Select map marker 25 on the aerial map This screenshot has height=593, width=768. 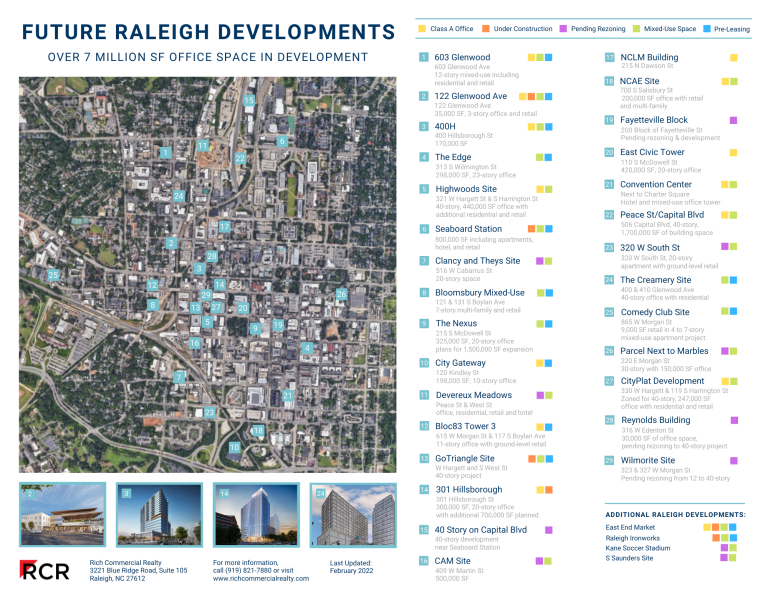point(53,274)
